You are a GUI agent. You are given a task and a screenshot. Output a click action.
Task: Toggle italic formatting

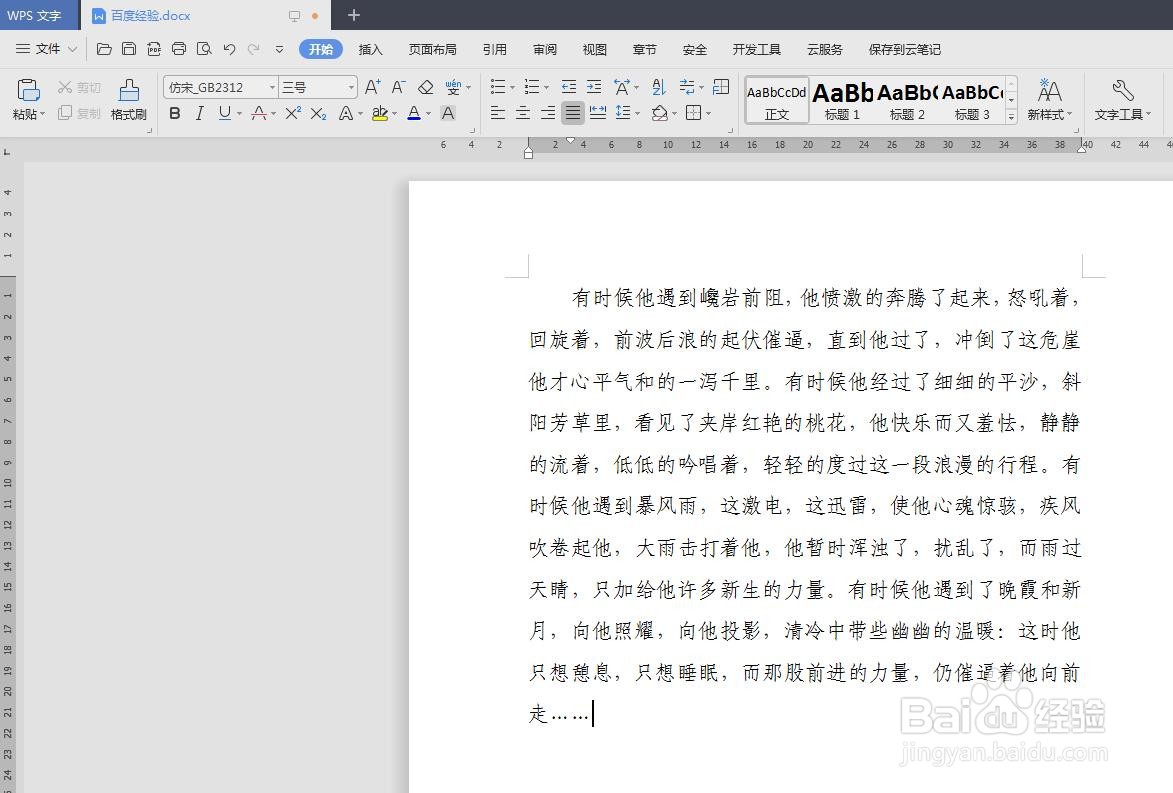(197, 113)
